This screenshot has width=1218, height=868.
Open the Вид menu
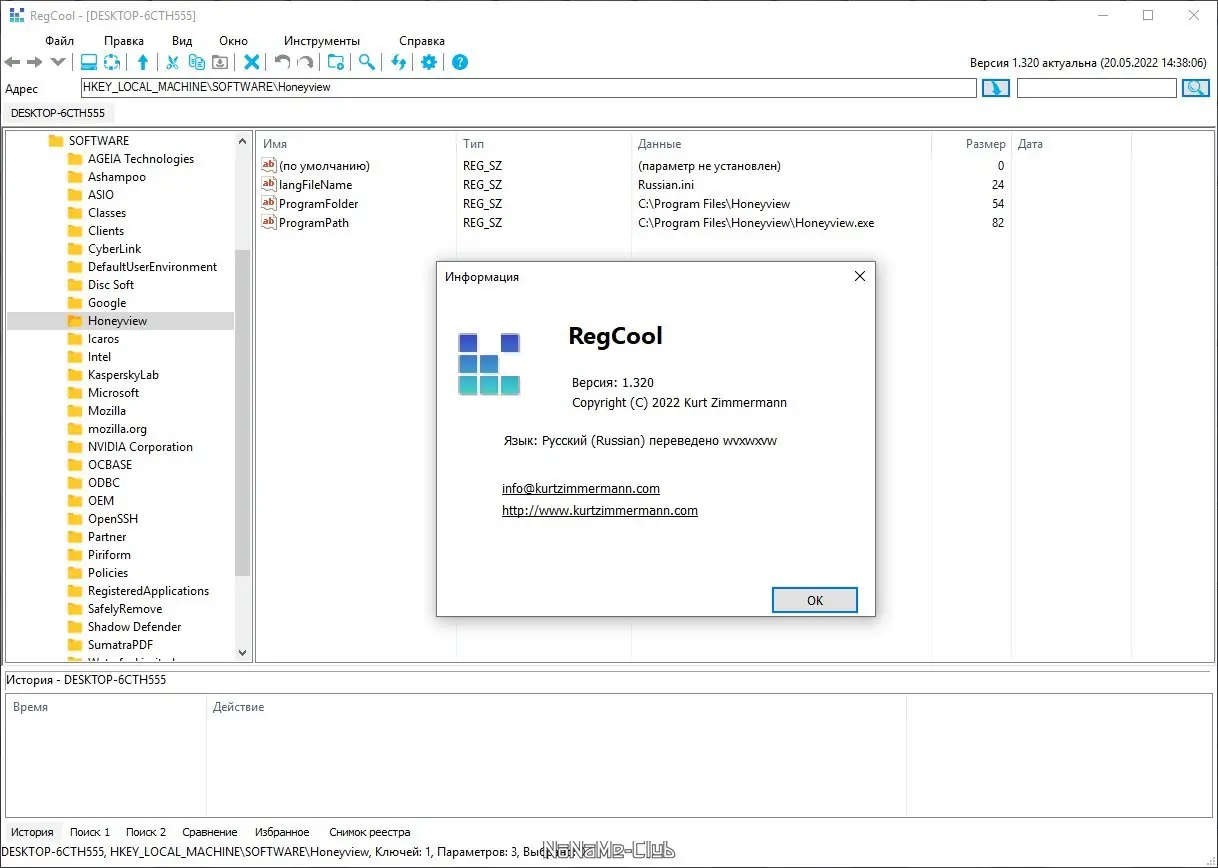coord(182,41)
